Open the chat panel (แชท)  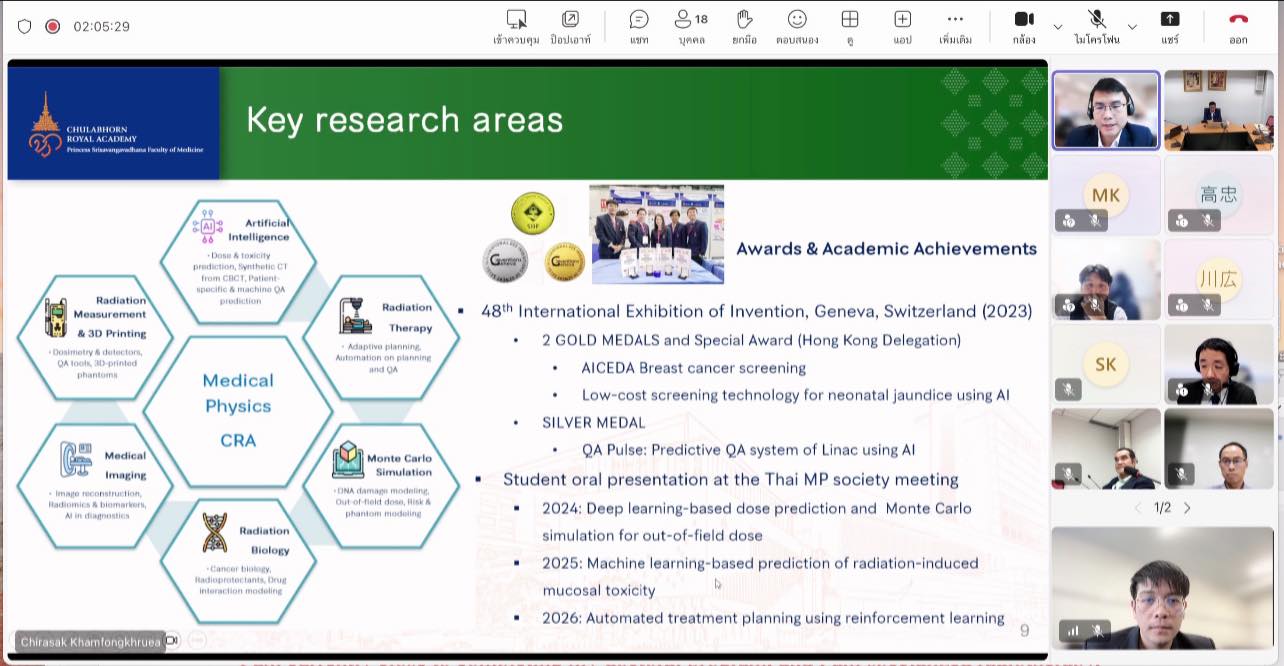(639, 26)
